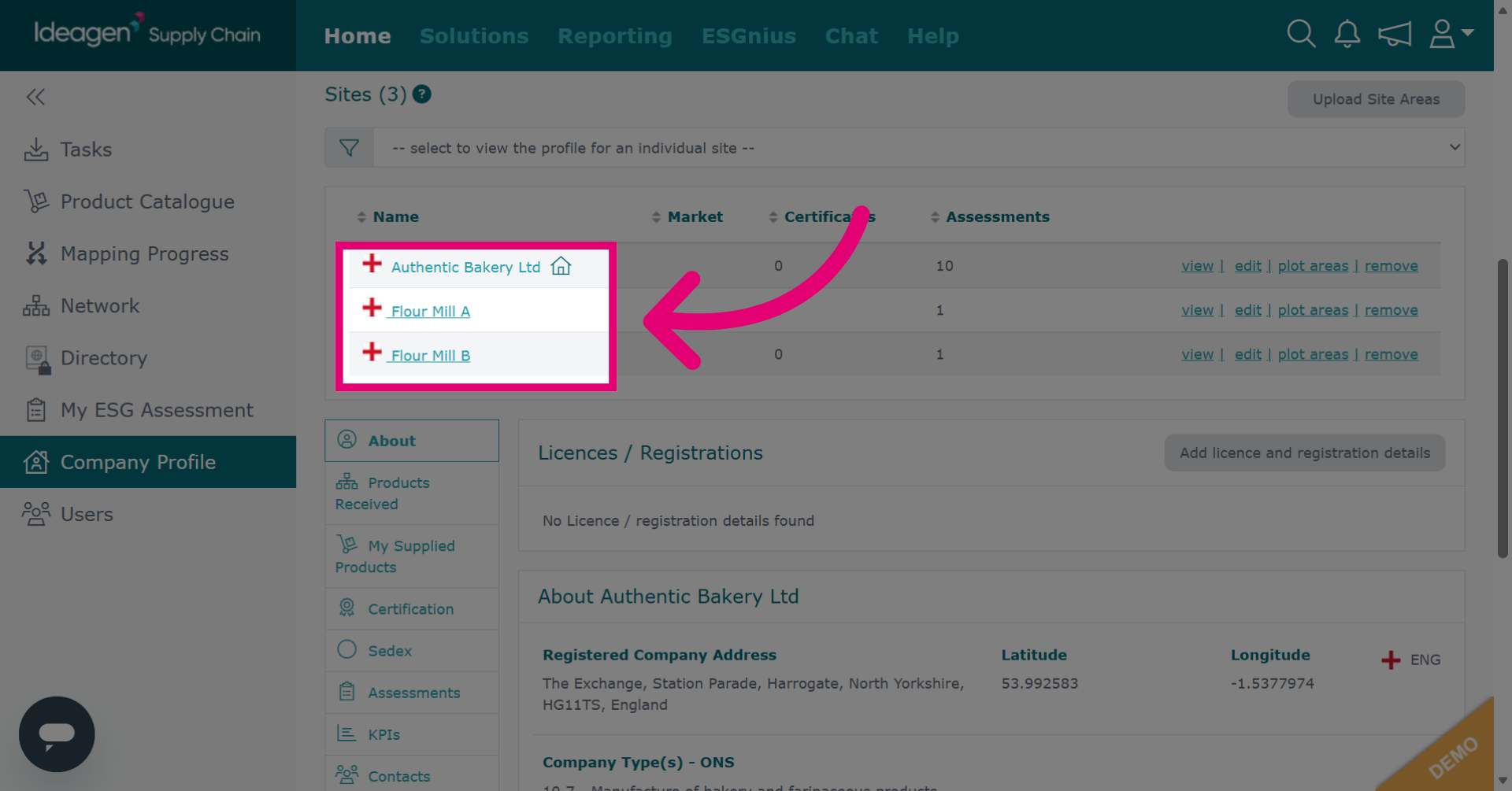Click the ENG flag indicator
Screen dimensions: 1512x791
(x=1410, y=660)
